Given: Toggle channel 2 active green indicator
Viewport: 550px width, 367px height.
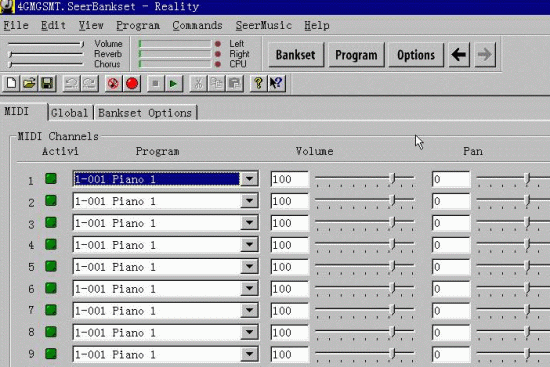Looking at the screenshot, I should 51,201.
